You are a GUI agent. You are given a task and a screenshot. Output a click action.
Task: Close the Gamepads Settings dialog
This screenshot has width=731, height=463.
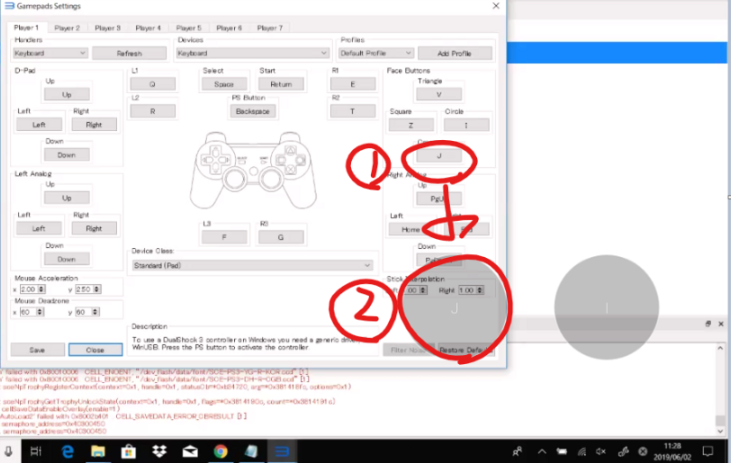[x=496, y=6]
